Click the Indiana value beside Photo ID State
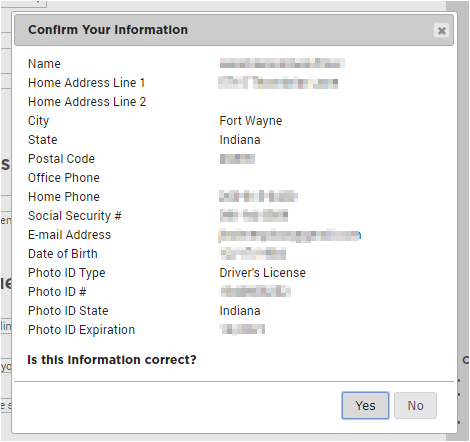The width and height of the screenshot is (470, 442). click(240, 311)
